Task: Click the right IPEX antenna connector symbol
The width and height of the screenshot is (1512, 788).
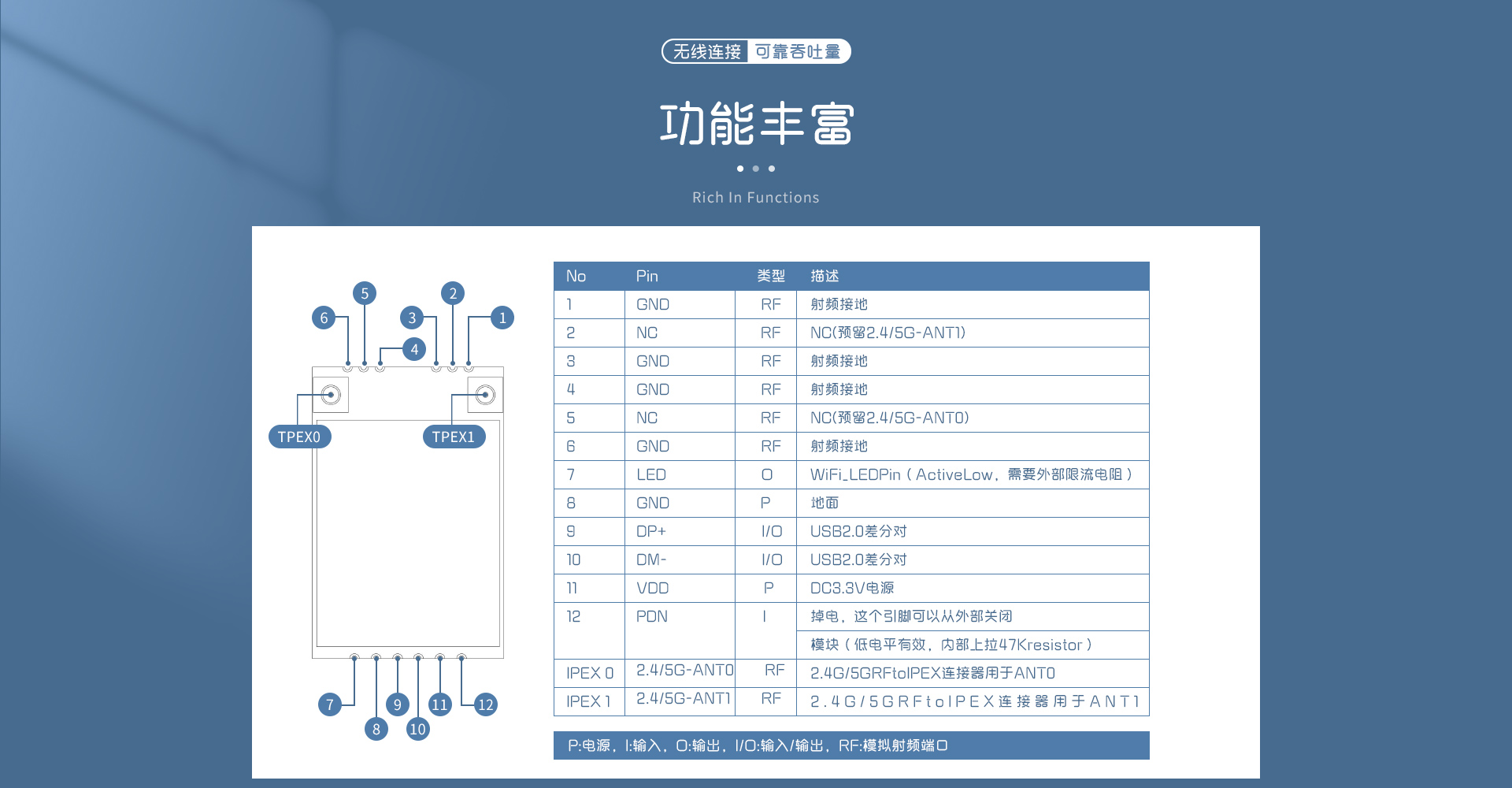Action: (486, 395)
